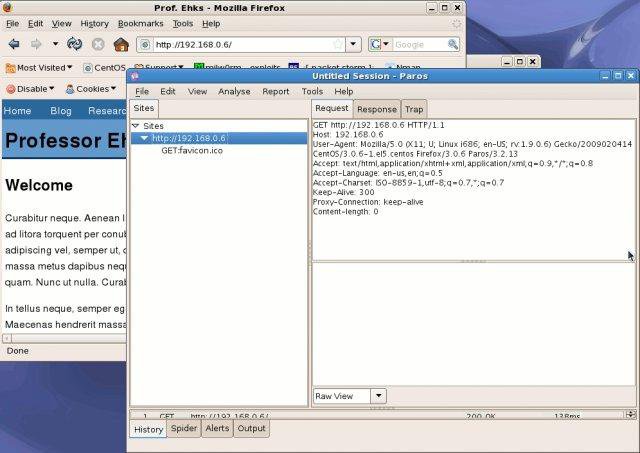Open Paros Analyse menu
Viewport: 640px width, 453px height.
234,91
